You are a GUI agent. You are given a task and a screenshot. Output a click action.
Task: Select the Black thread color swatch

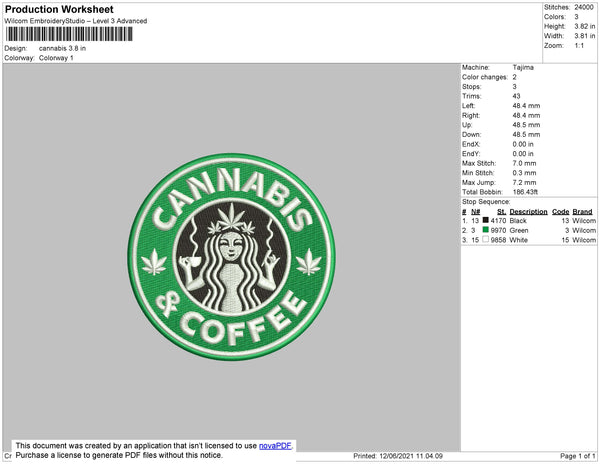pyautogui.click(x=486, y=220)
